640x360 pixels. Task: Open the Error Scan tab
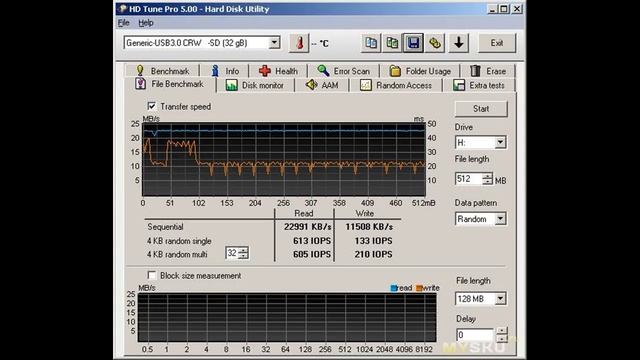[x=343, y=71]
